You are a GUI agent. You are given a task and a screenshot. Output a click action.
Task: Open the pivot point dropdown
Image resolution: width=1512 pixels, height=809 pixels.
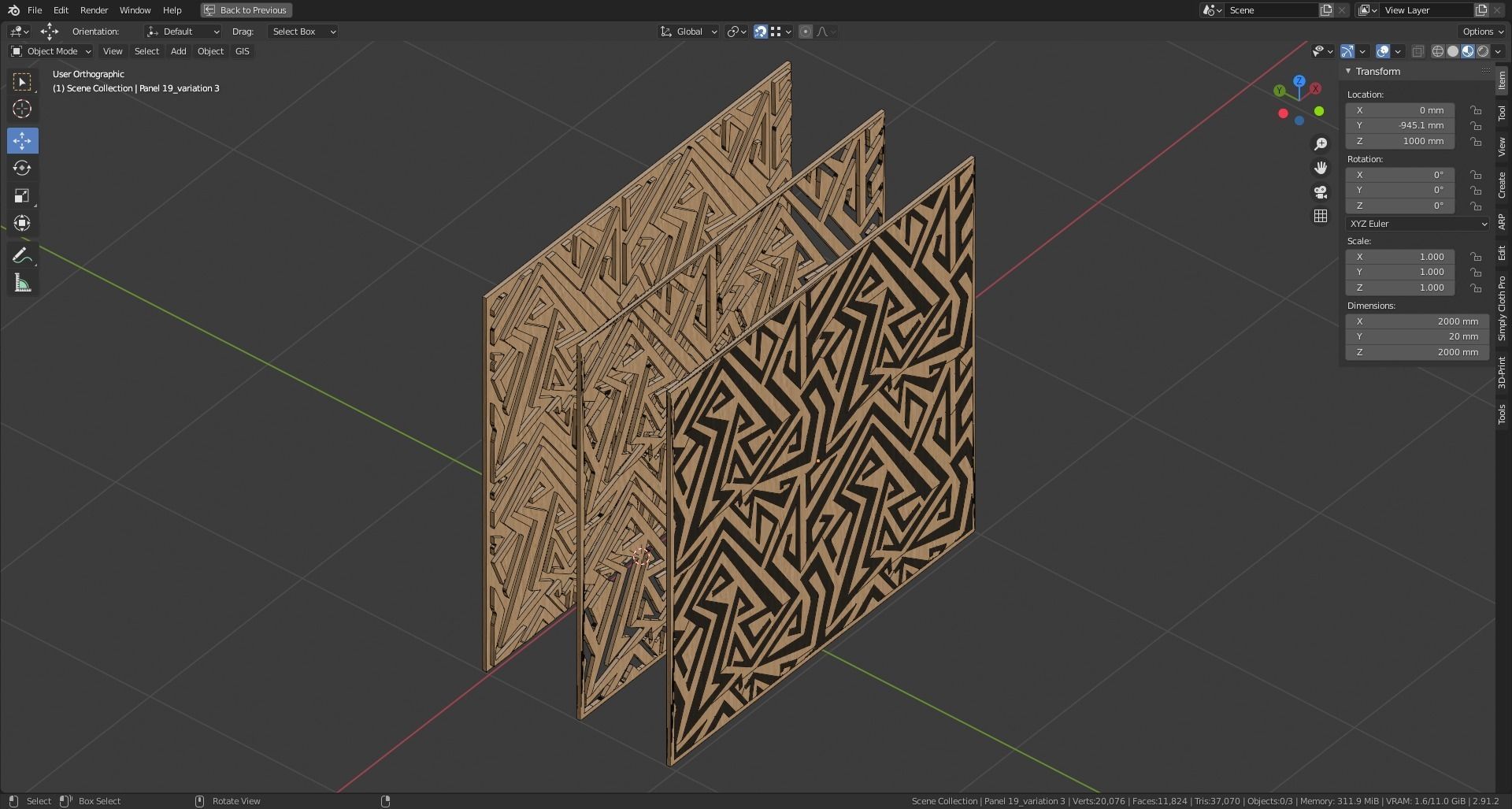click(736, 32)
